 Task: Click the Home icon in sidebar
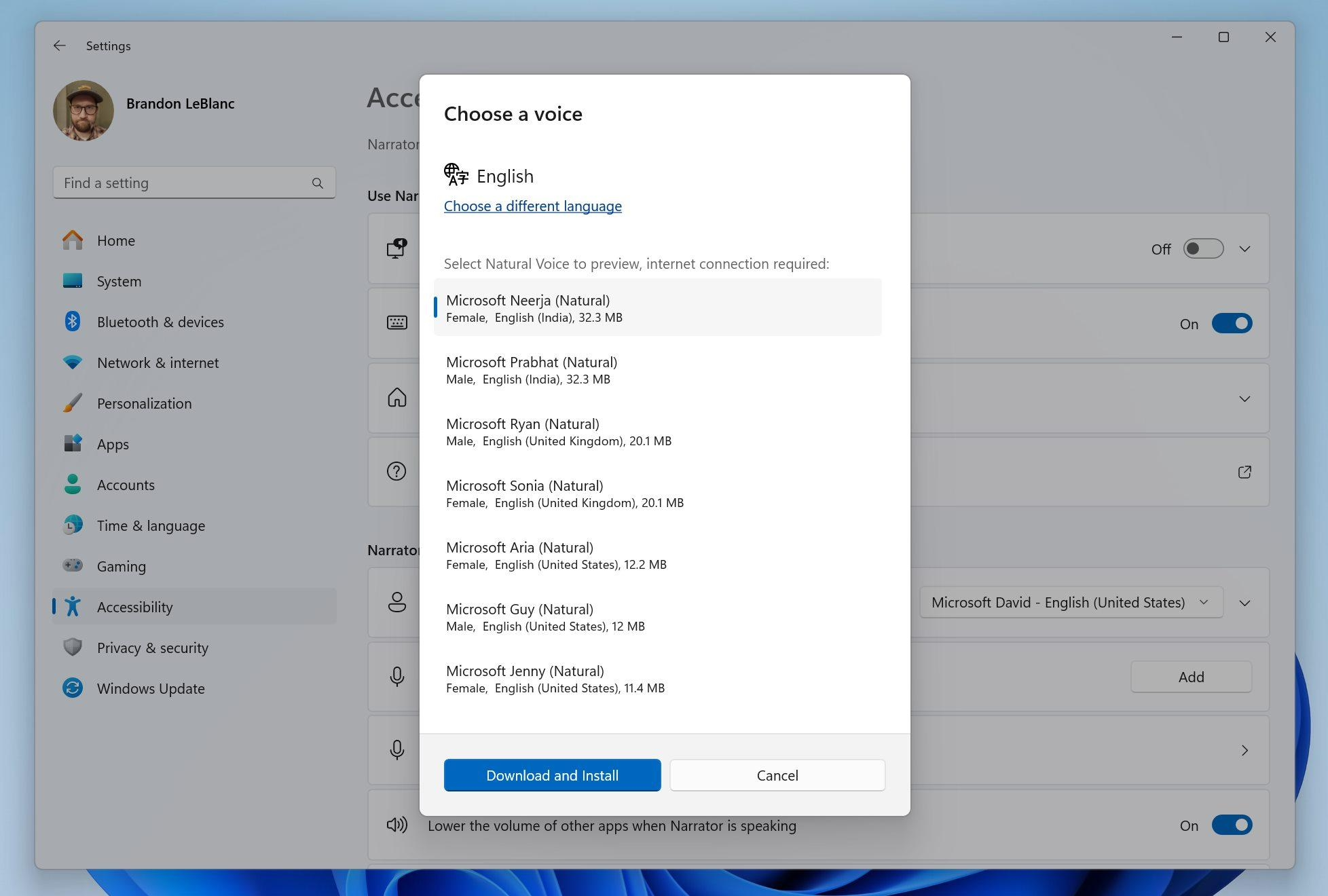coord(73,239)
